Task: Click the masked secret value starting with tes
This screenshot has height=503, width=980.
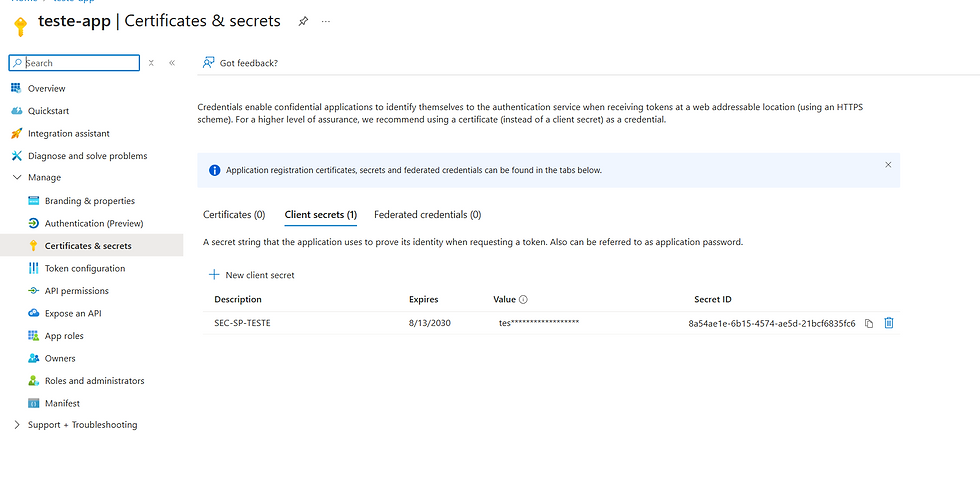Action: tap(539, 323)
